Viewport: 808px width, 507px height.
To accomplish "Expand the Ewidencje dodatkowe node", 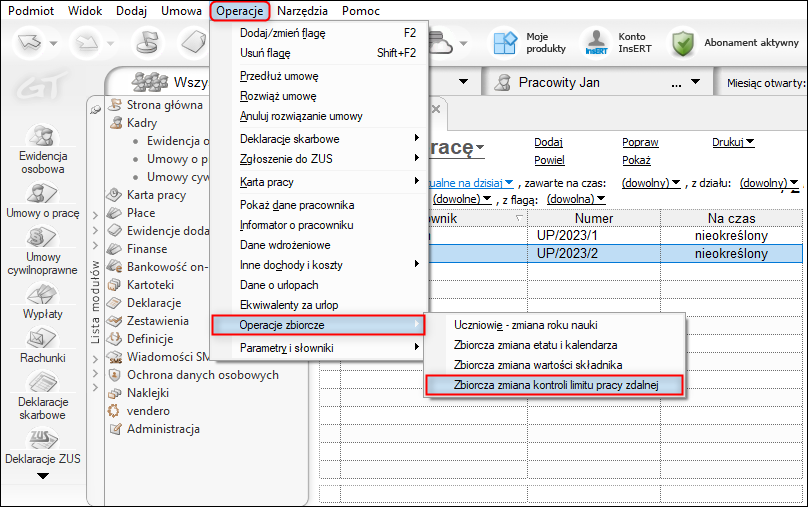I will point(96,231).
